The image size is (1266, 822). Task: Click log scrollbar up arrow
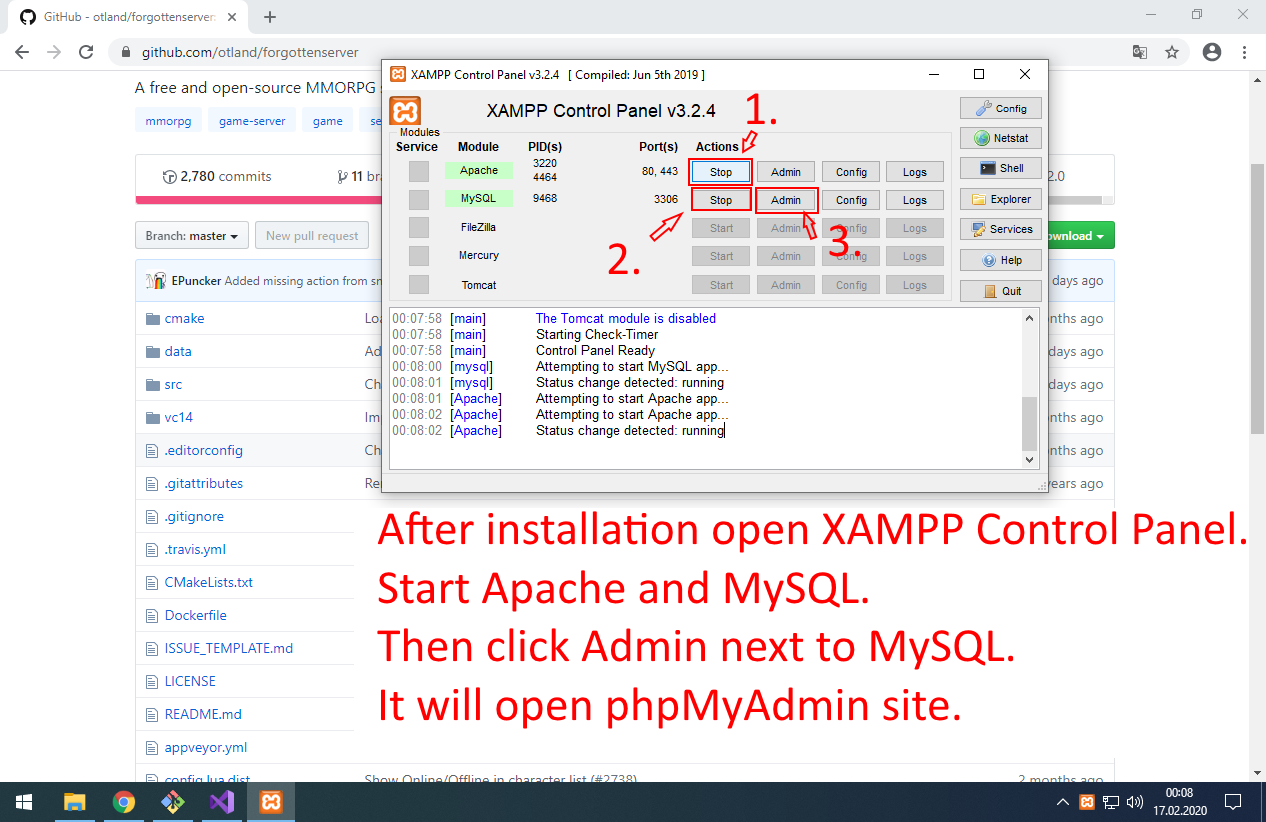point(1030,318)
